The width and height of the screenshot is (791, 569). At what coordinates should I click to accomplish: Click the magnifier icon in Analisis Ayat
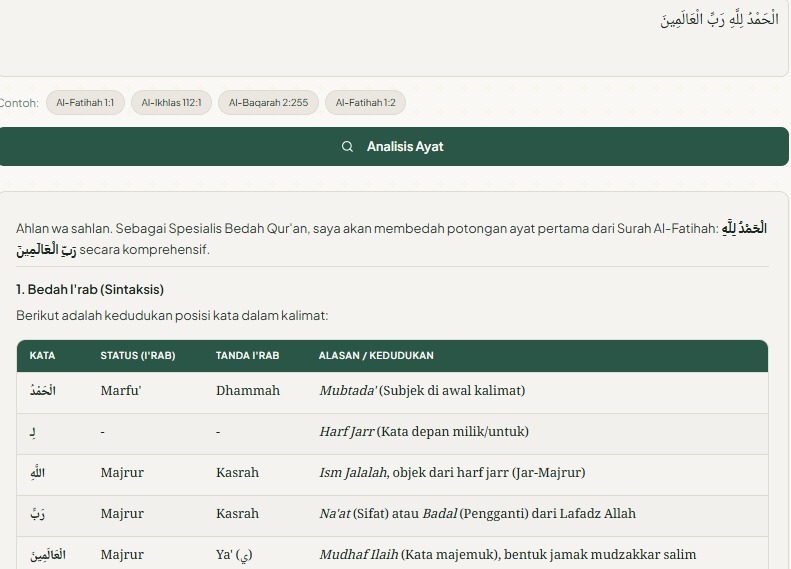(348, 147)
